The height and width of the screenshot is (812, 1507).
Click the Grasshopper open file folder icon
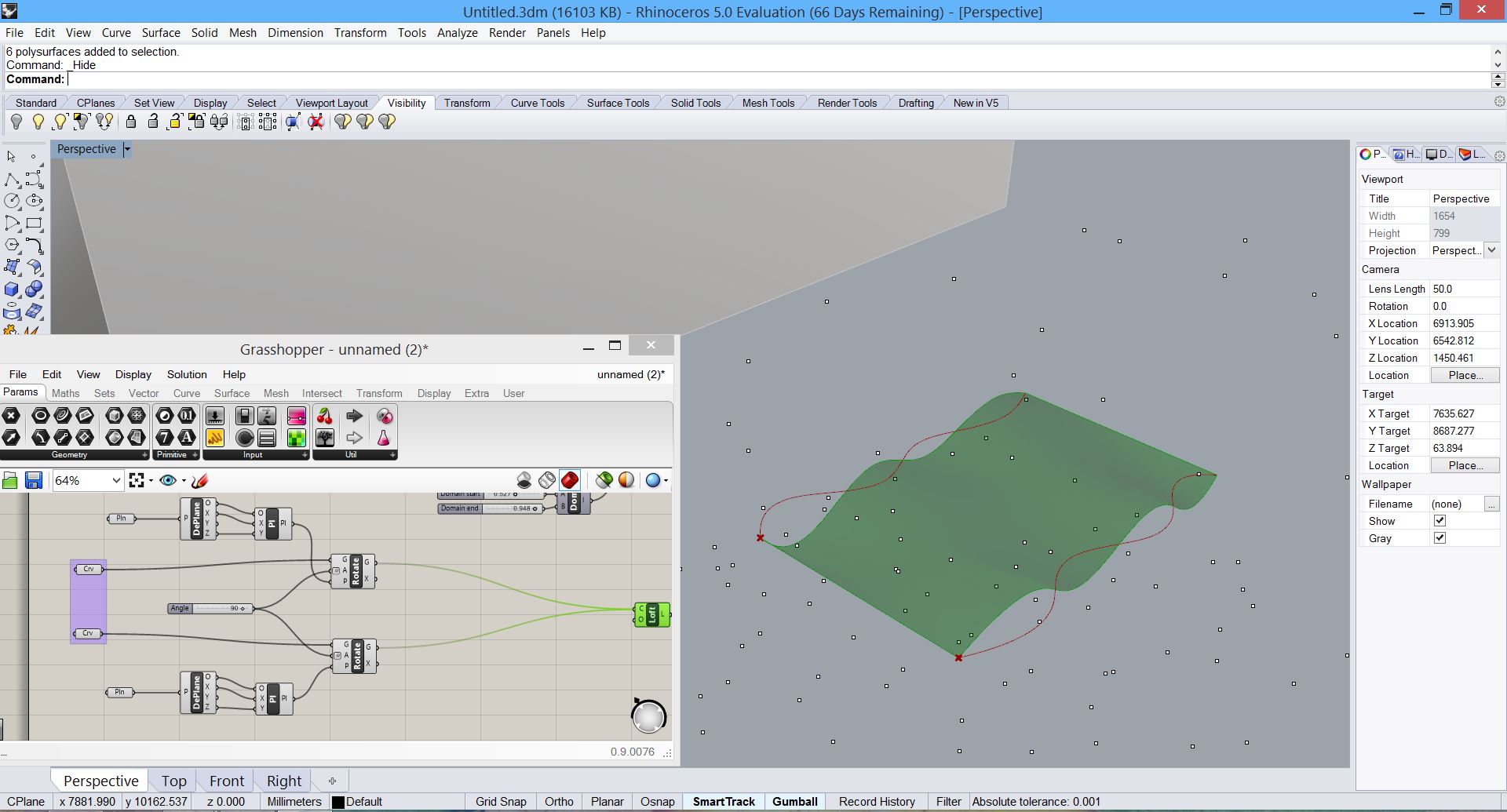[x=10, y=480]
